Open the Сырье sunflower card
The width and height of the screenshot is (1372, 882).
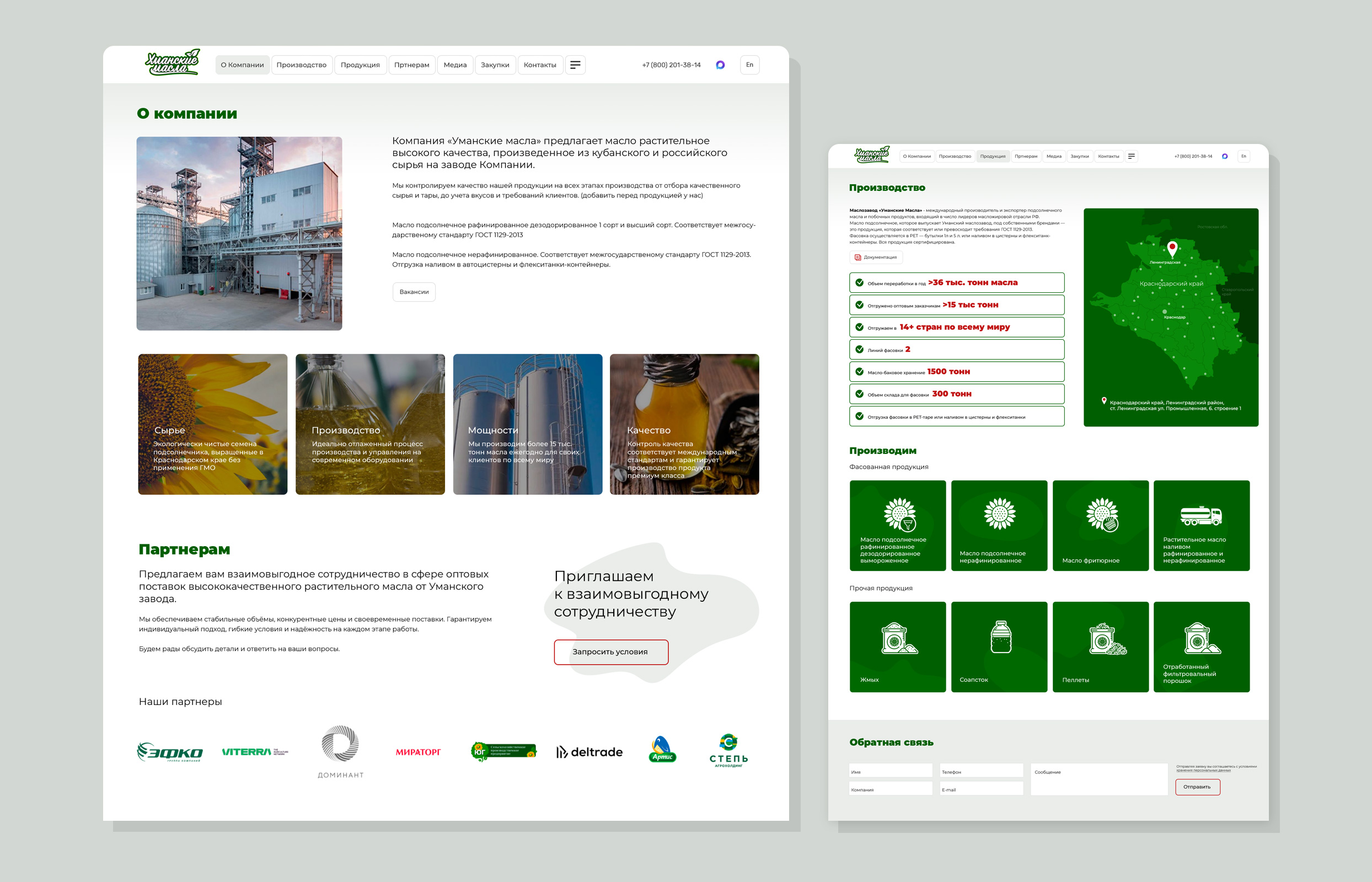coord(212,424)
